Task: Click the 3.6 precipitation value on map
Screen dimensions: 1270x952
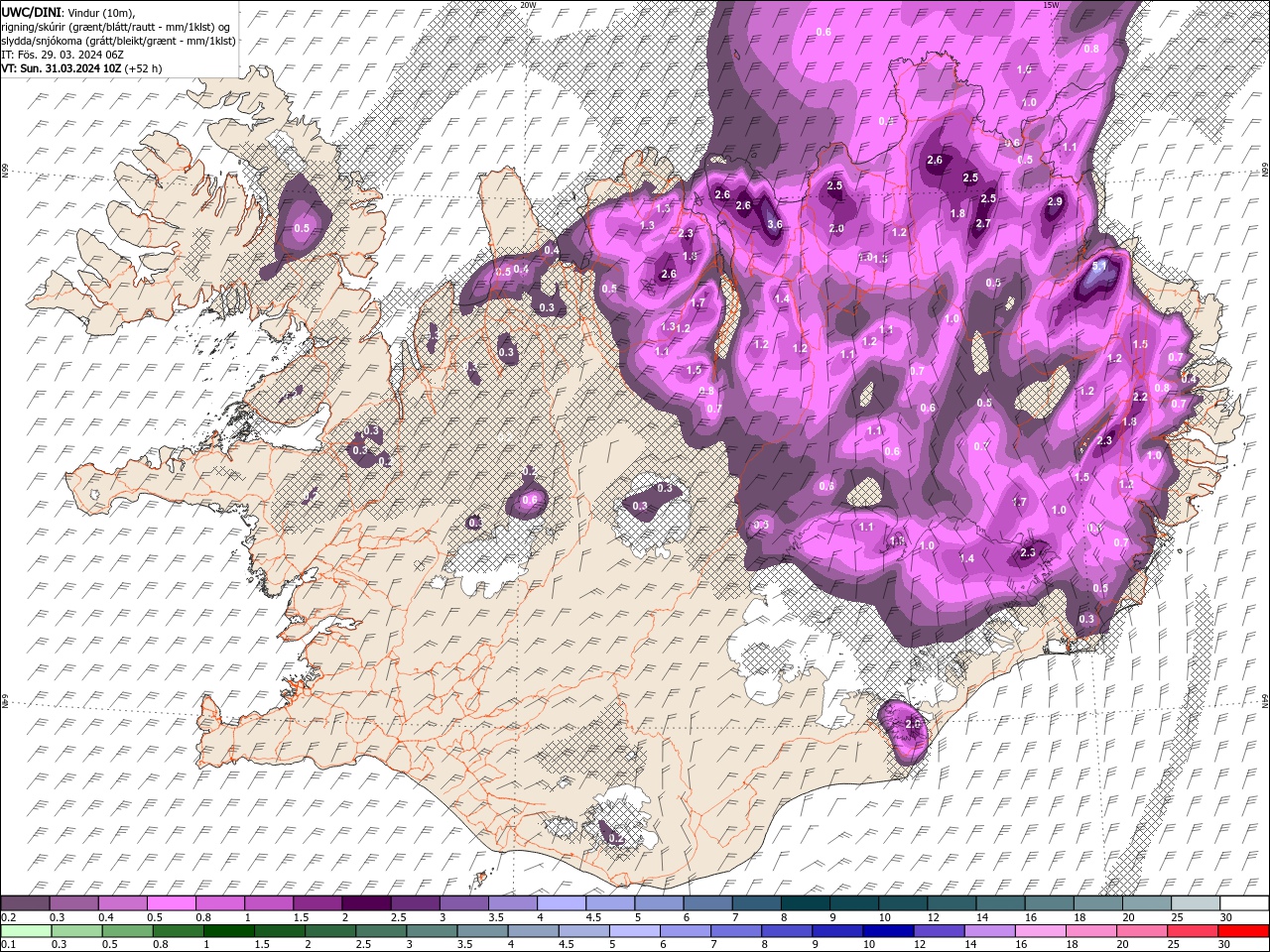Action: tap(775, 224)
